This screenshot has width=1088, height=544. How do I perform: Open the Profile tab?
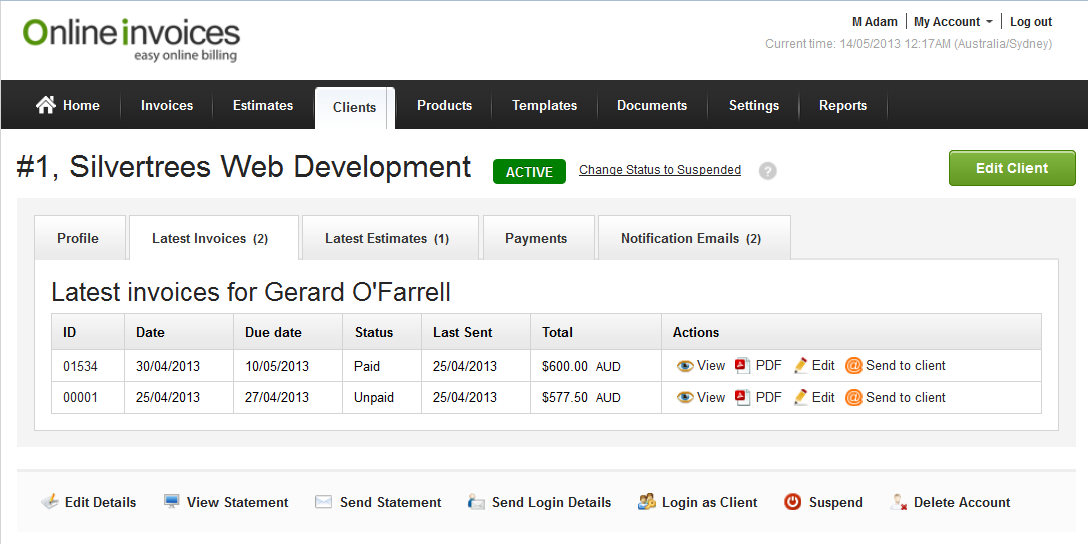(x=78, y=238)
